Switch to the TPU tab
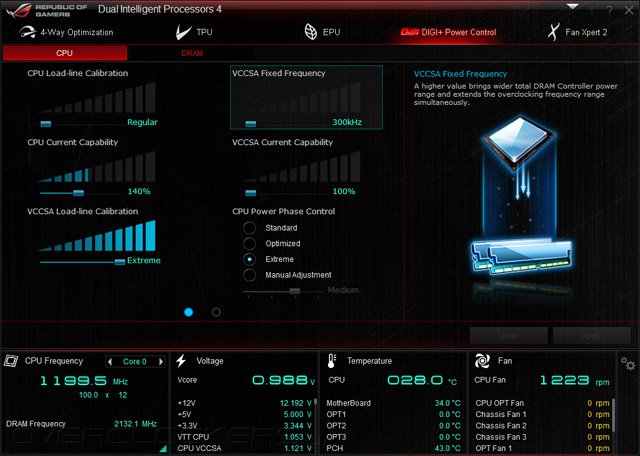Viewport: 640px width, 456px height. (x=194, y=32)
